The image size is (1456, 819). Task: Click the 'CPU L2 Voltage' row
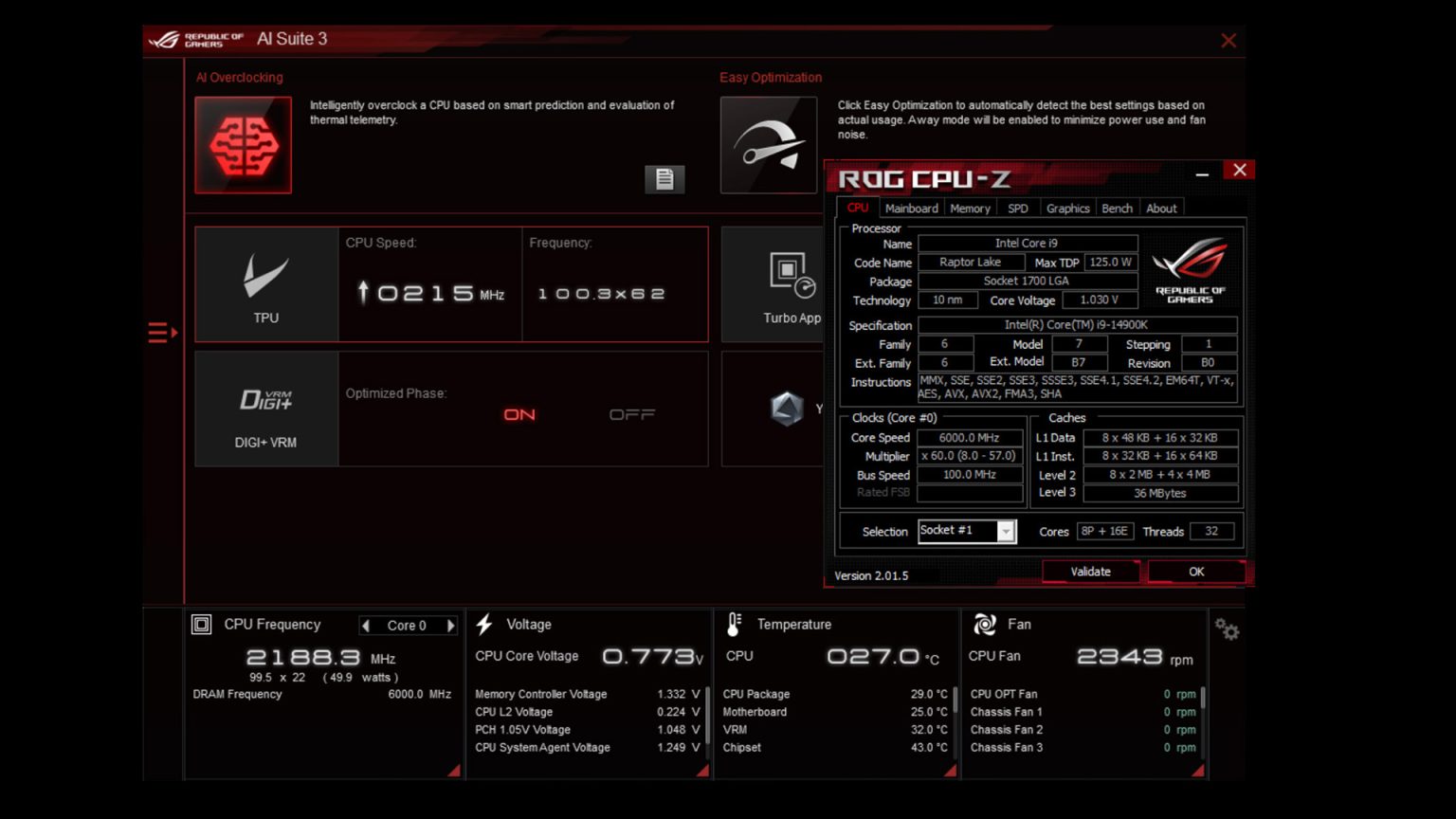coord(588,712)
